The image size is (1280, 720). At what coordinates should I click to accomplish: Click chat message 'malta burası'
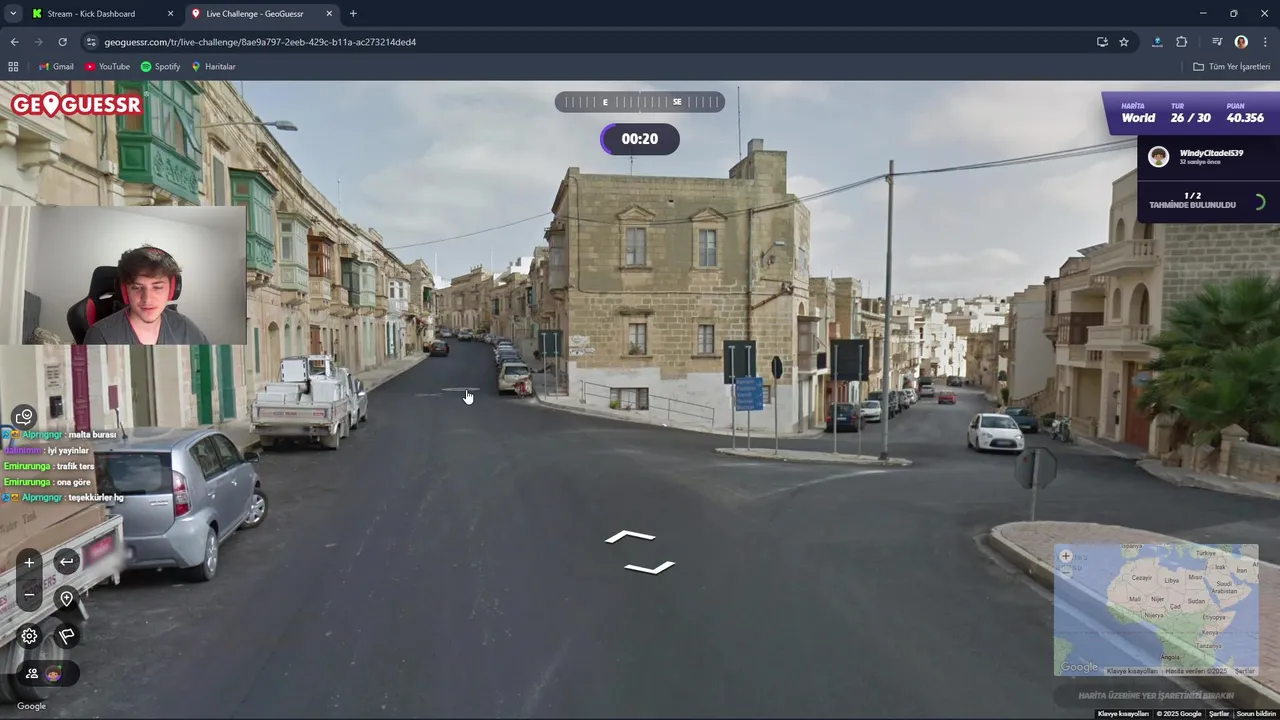pyautogui.click(x=92, y=435)
